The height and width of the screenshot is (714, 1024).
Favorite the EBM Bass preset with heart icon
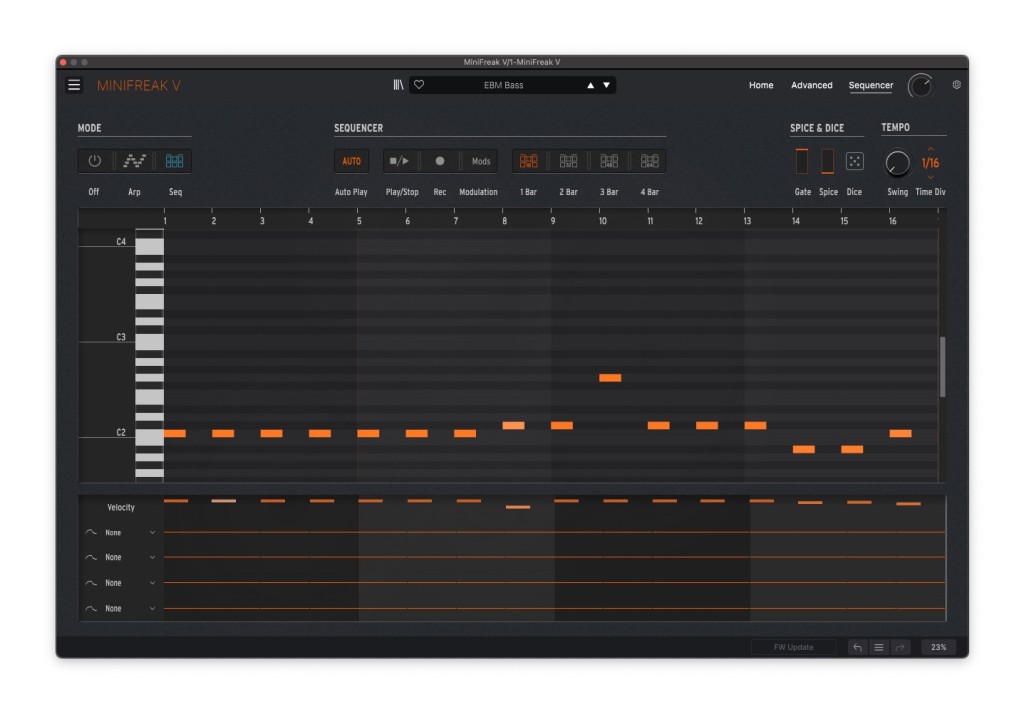pos(419,85)
